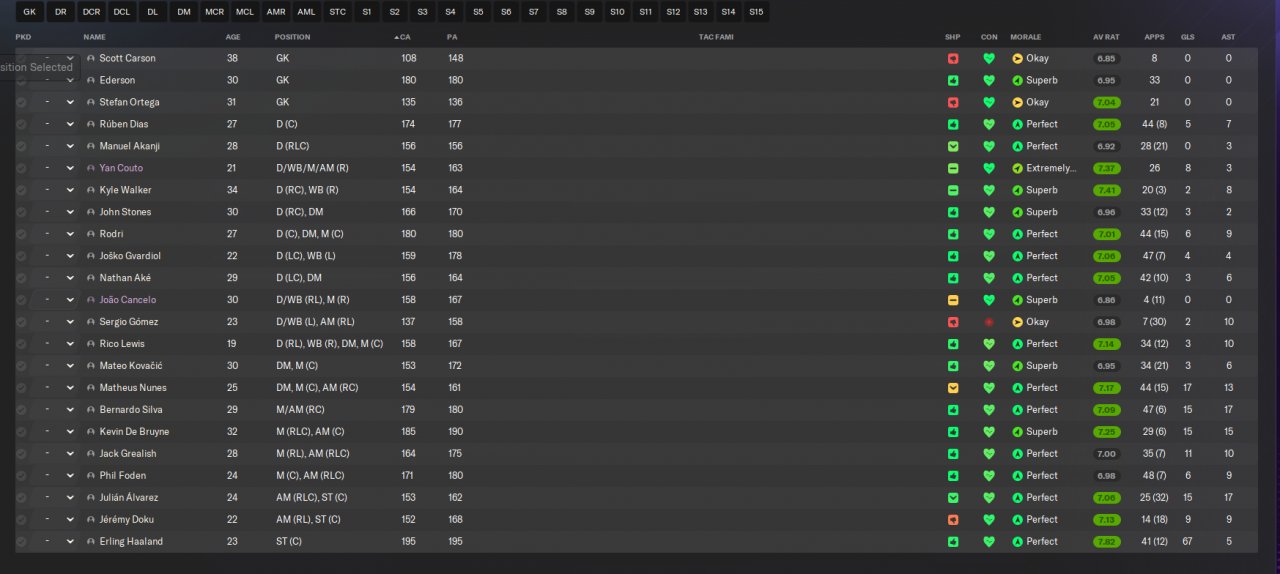Toggle picked circle for Kyle Walker

point(21,190)
